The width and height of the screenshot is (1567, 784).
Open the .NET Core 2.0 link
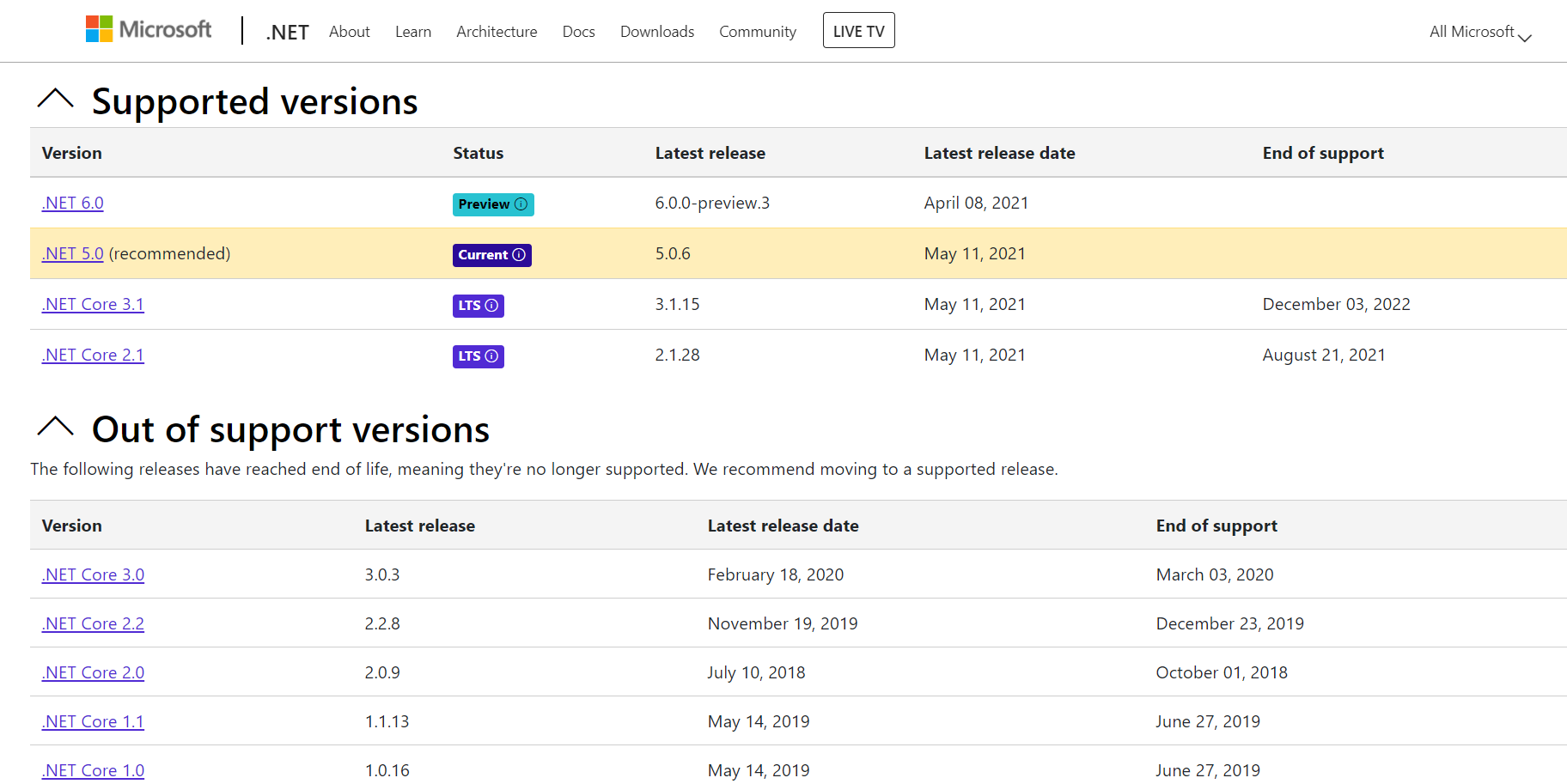click(x=93, y=673)
